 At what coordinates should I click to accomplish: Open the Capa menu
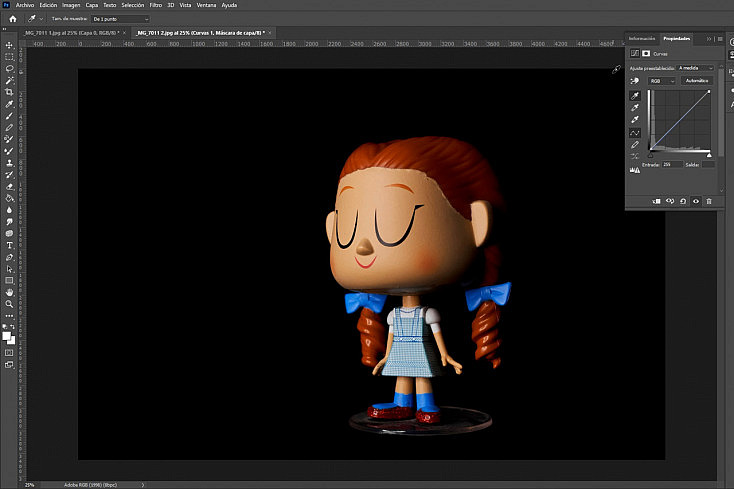(x=92, y=5)
